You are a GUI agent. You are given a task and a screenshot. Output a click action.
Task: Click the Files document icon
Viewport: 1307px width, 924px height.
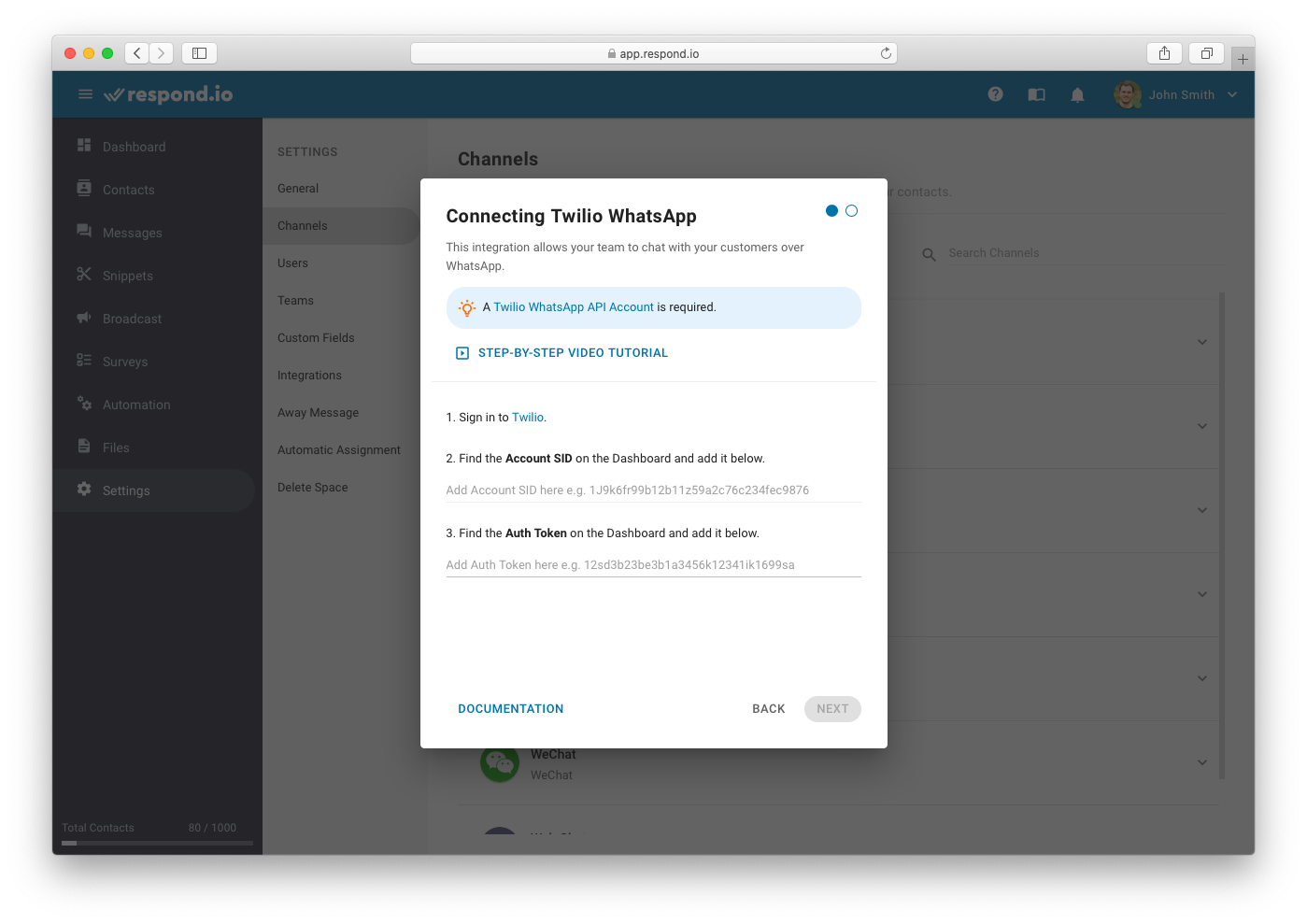pyautogui.click(x=84, y=447)
